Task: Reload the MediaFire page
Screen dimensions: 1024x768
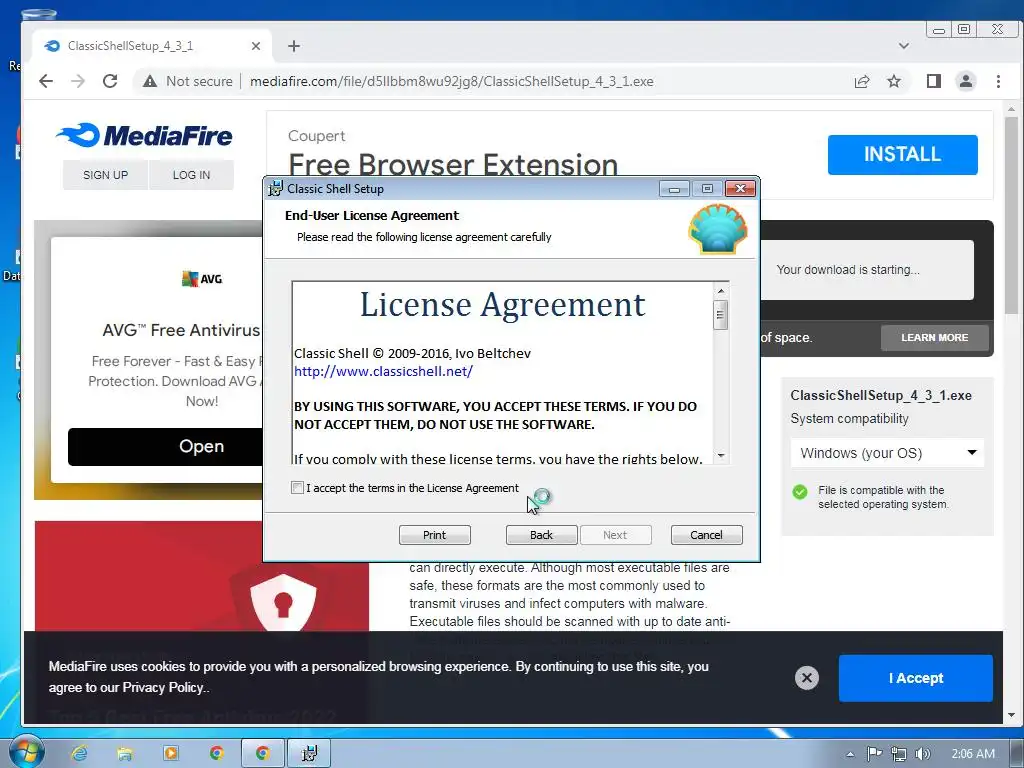Action: (x=110, y=81)
